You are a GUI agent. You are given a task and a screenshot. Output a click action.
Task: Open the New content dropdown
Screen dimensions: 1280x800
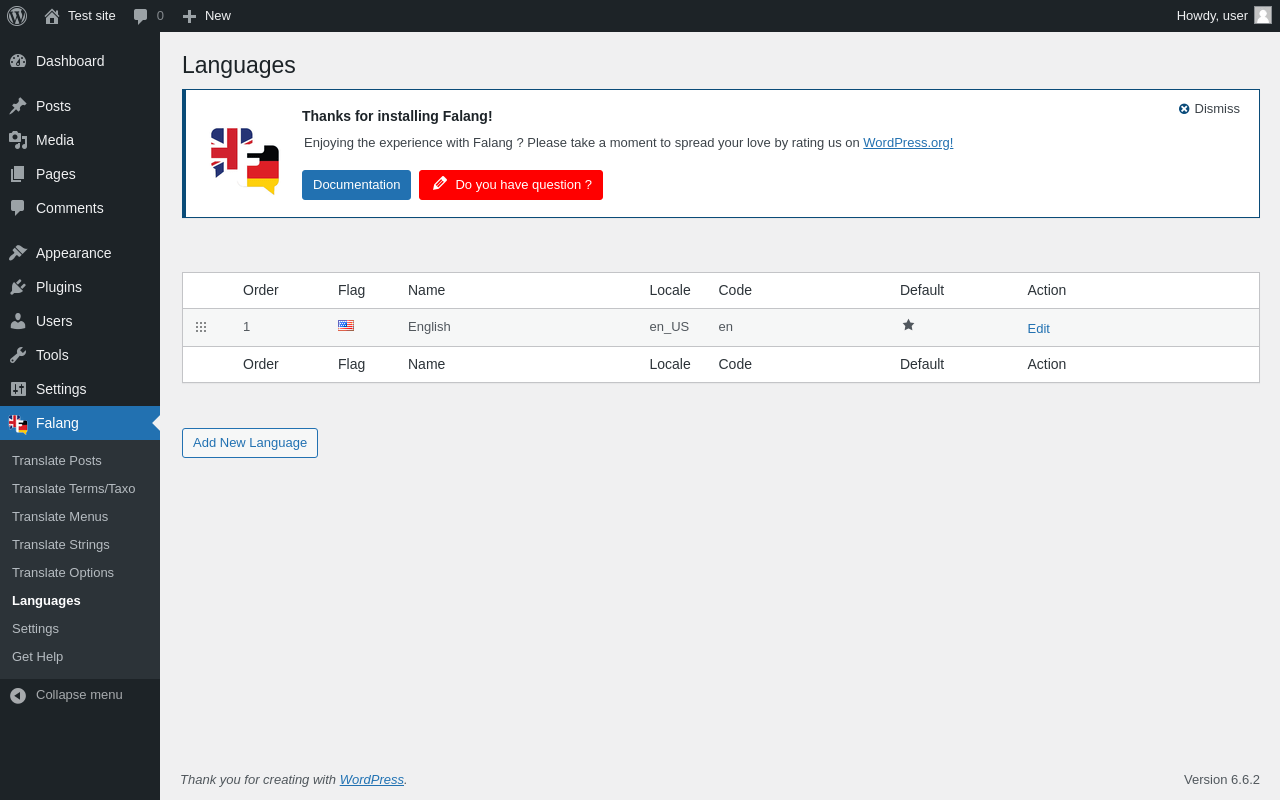coord(207,16)
